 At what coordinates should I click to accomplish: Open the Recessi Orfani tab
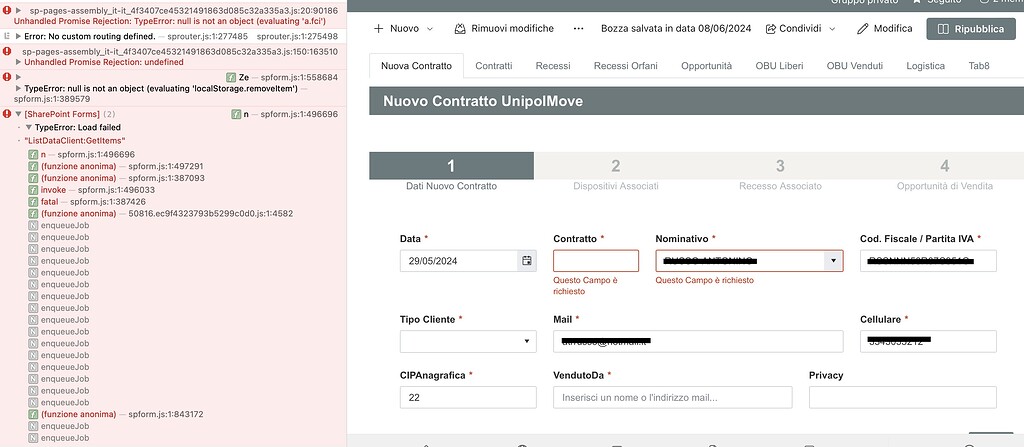626,66
